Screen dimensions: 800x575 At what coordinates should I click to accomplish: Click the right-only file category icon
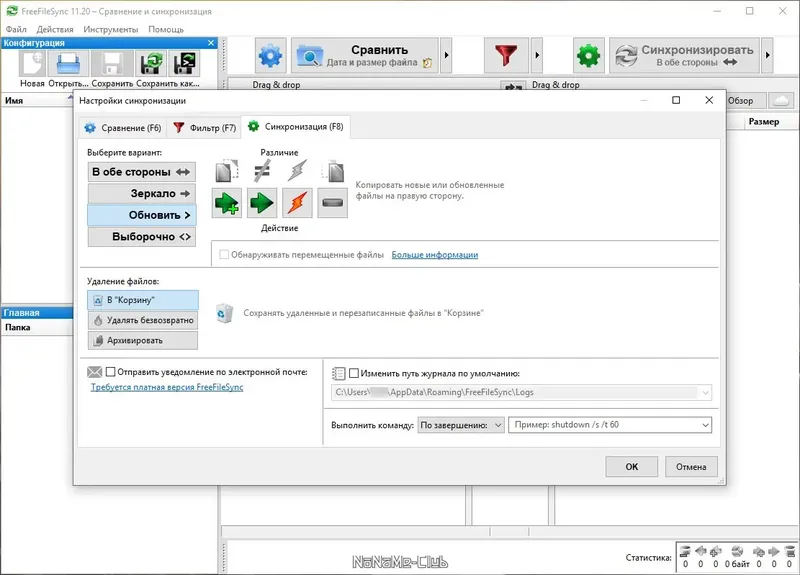coord(333,171)
